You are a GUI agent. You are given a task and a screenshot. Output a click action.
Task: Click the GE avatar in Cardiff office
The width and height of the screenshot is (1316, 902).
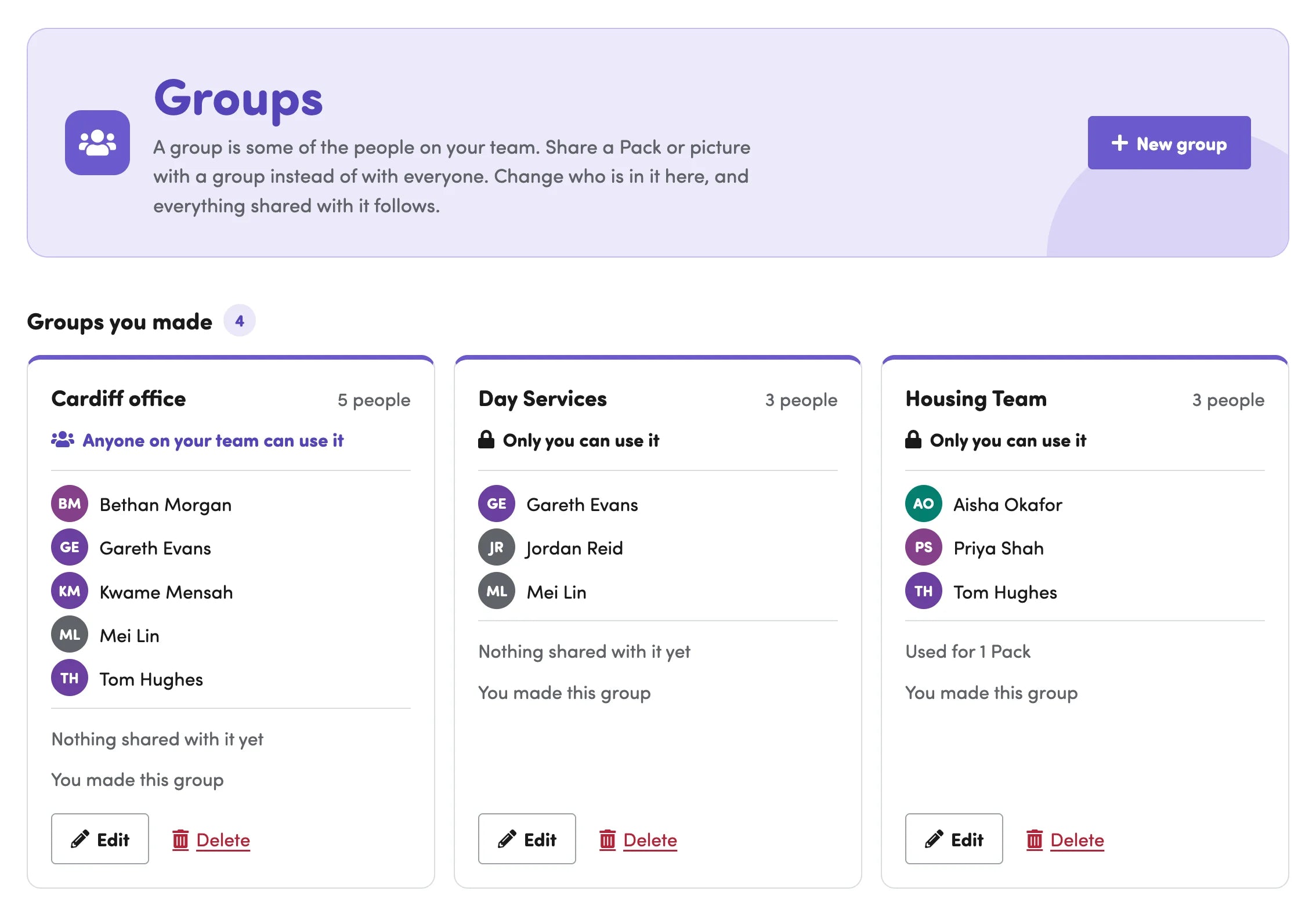coord(70,547)
